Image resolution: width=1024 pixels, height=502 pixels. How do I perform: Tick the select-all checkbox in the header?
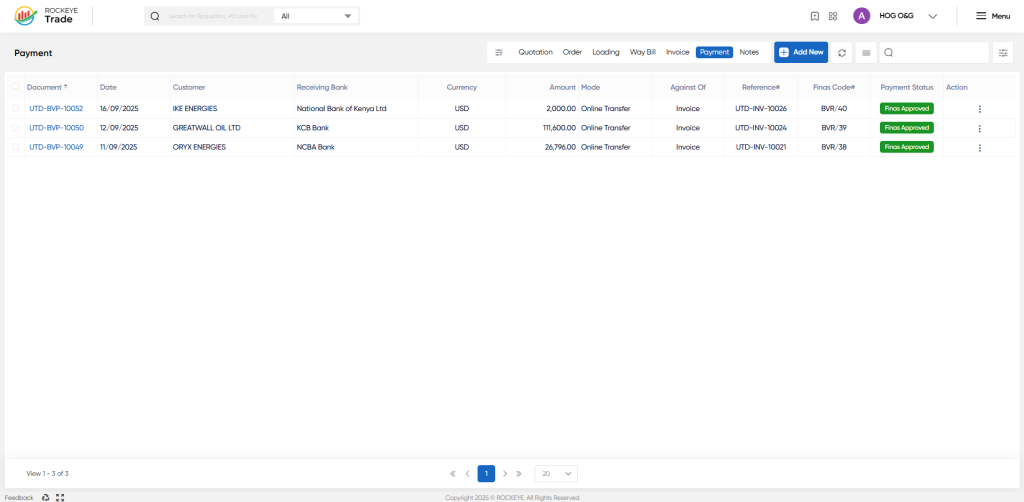point(15,87)
